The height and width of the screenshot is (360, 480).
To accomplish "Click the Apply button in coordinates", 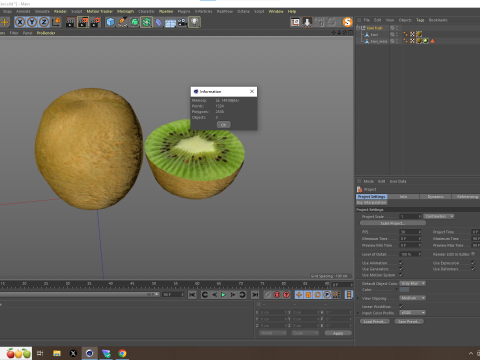I will click(338, 333).
